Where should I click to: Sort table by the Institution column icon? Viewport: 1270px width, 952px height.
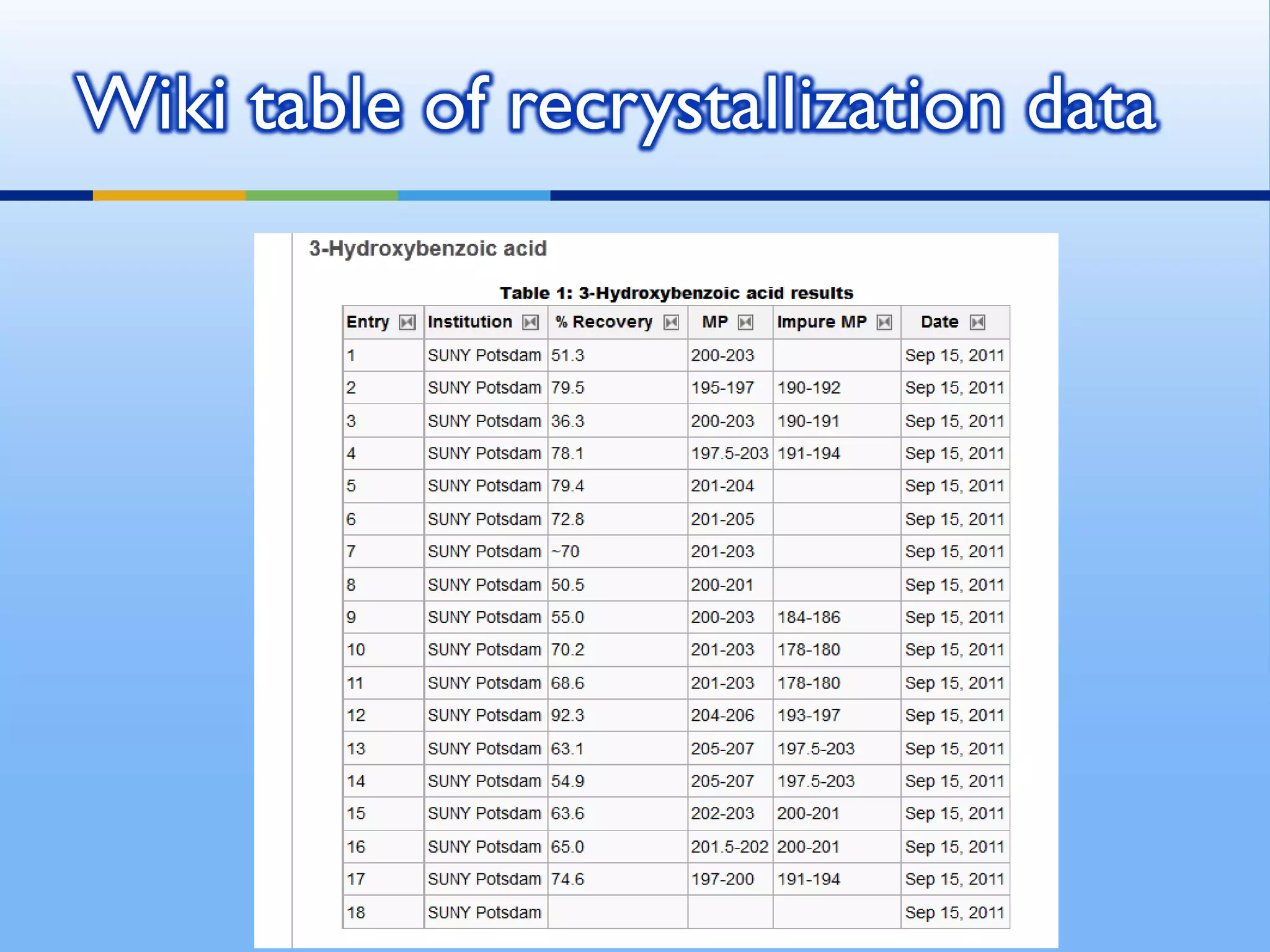[x=531, y=322]
